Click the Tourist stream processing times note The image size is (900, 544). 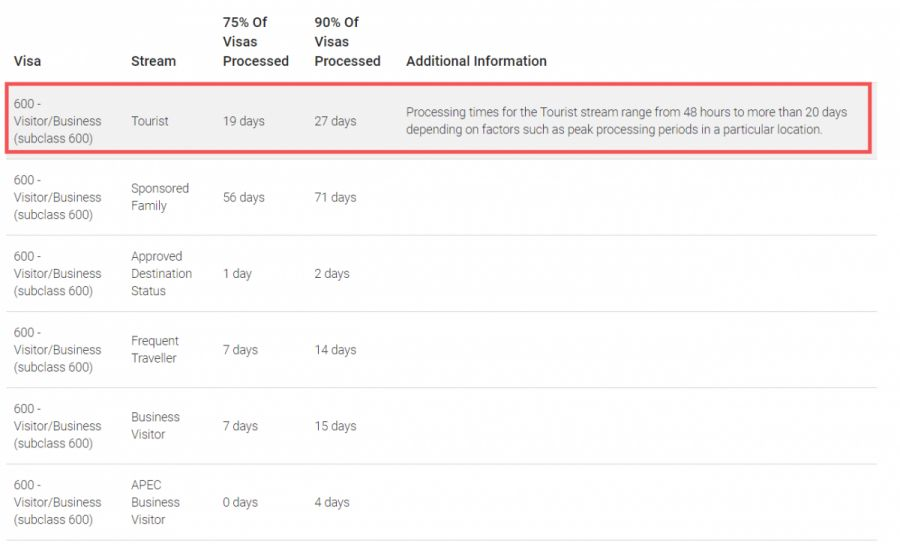(613, 121)
